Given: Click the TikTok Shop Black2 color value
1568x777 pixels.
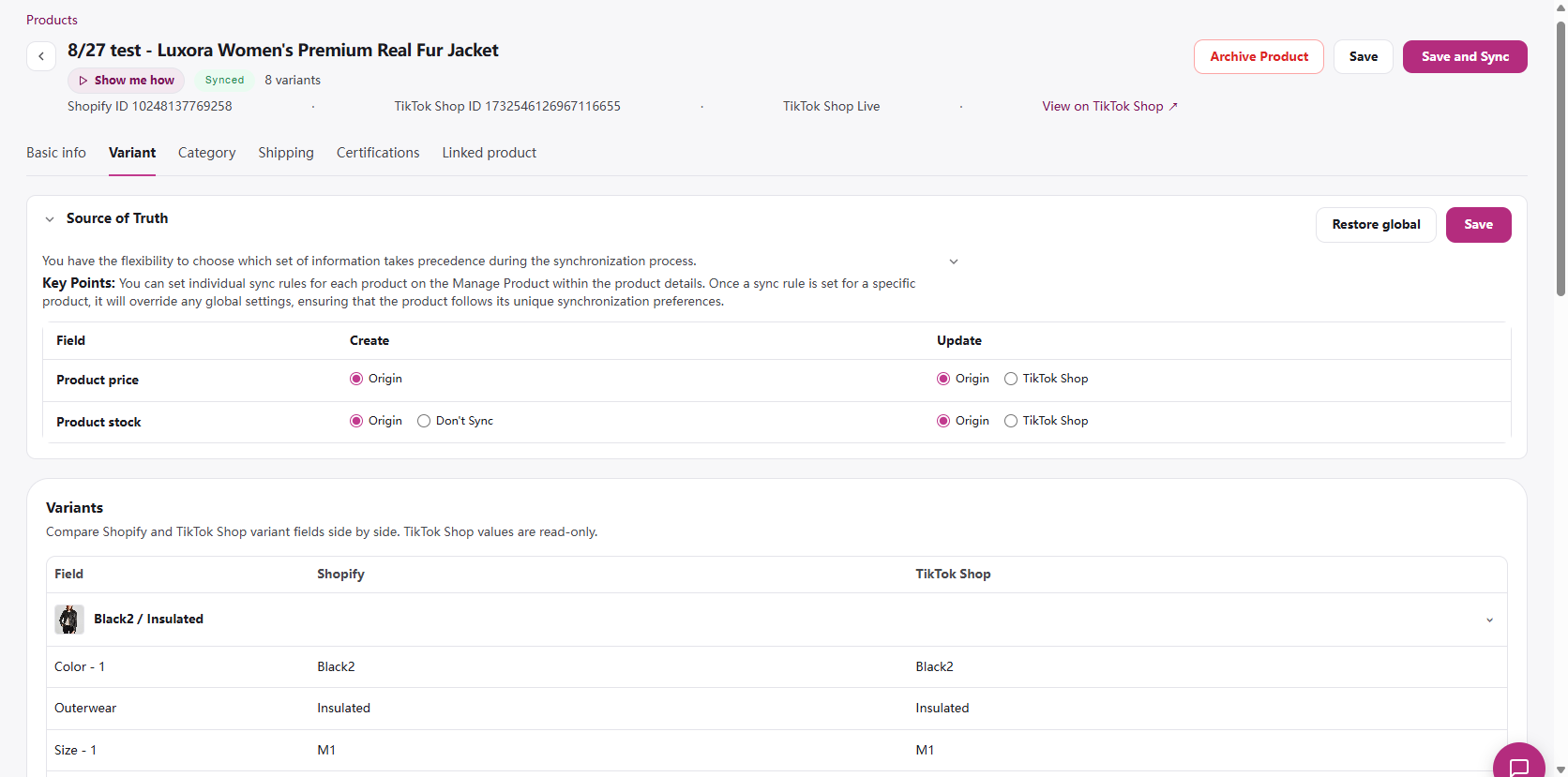Looking at the screenshot, I should [x=934, y=667].
